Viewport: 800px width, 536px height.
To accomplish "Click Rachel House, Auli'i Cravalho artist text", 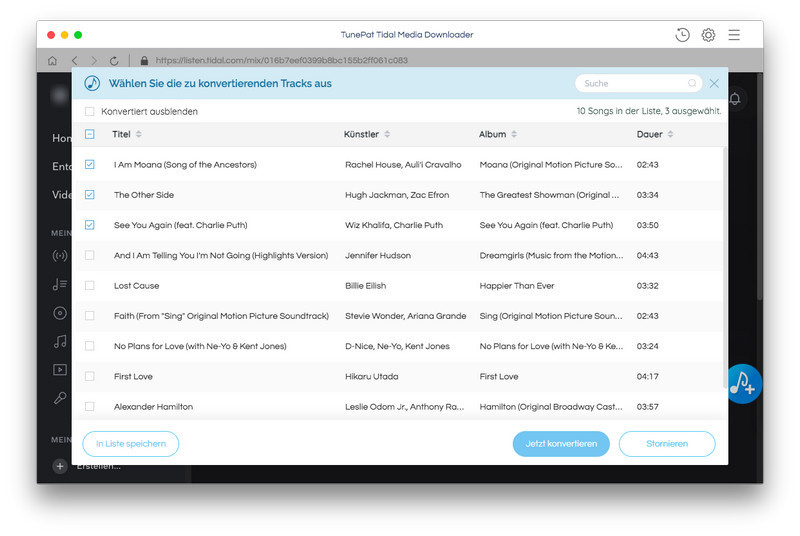I will [x=403, y=165].
